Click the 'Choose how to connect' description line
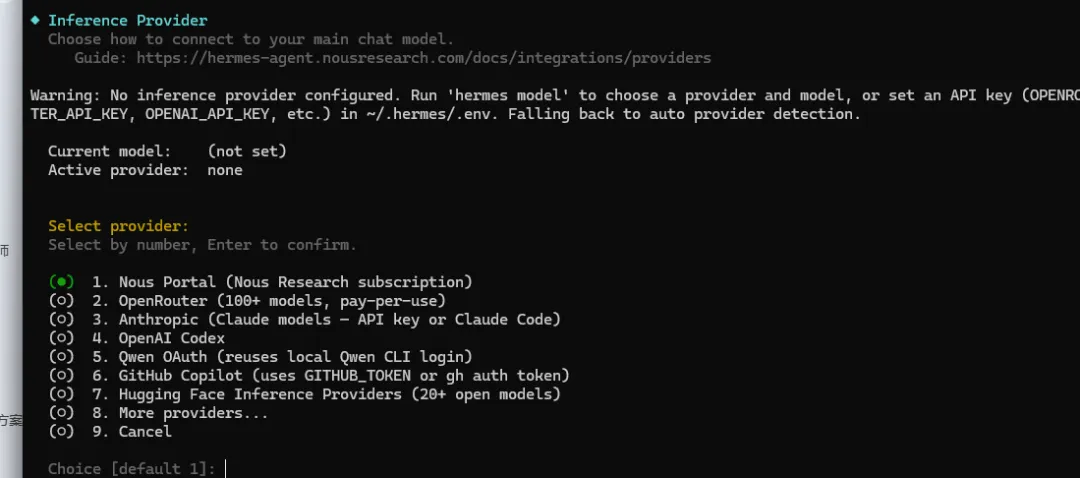This screenshot has width=1080, height=478. [250, 39]
